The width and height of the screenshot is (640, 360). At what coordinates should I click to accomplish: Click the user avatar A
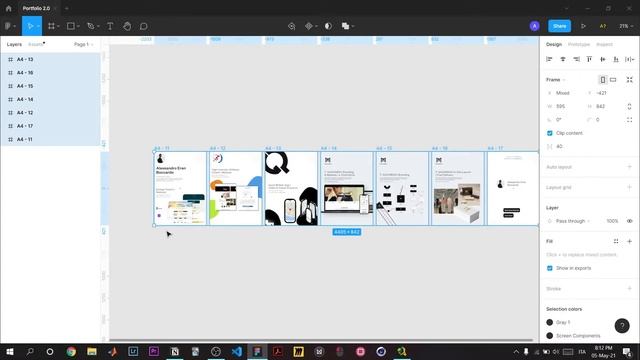coord(534,26)
